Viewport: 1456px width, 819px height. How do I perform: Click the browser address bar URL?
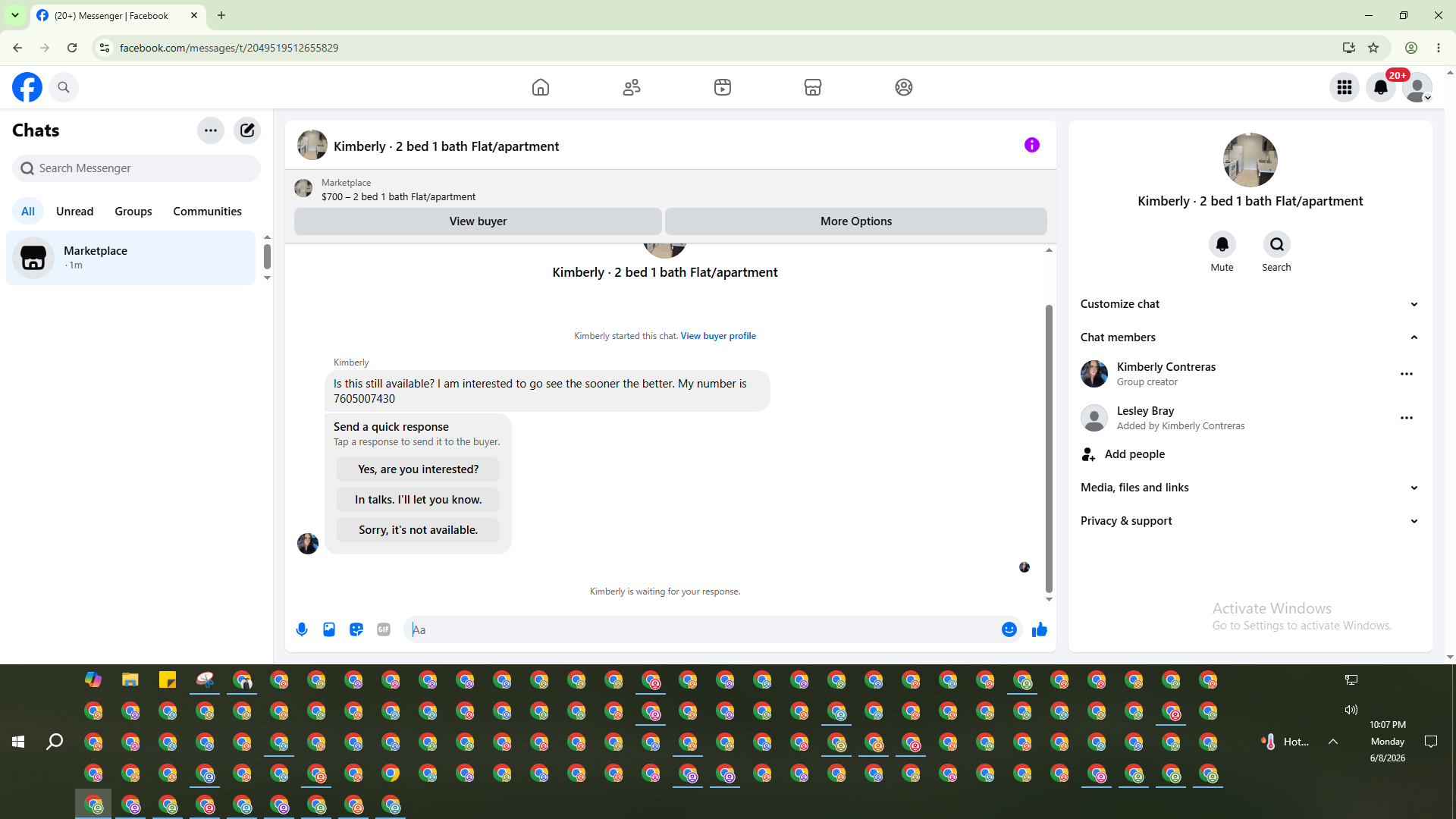tap(229, 48)
